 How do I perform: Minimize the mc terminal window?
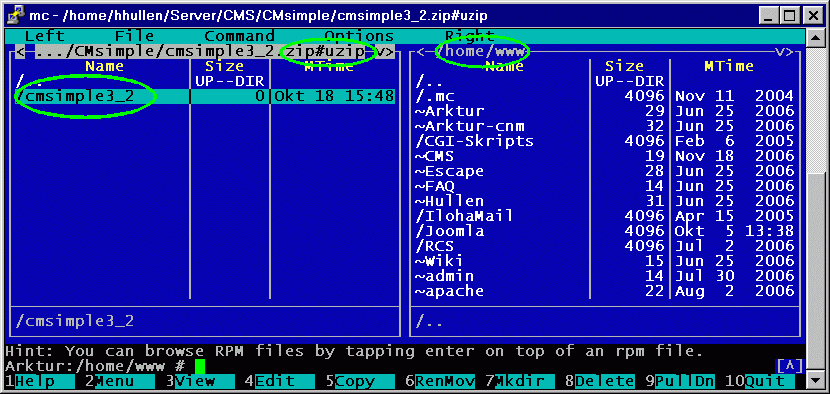click(769, 15)
